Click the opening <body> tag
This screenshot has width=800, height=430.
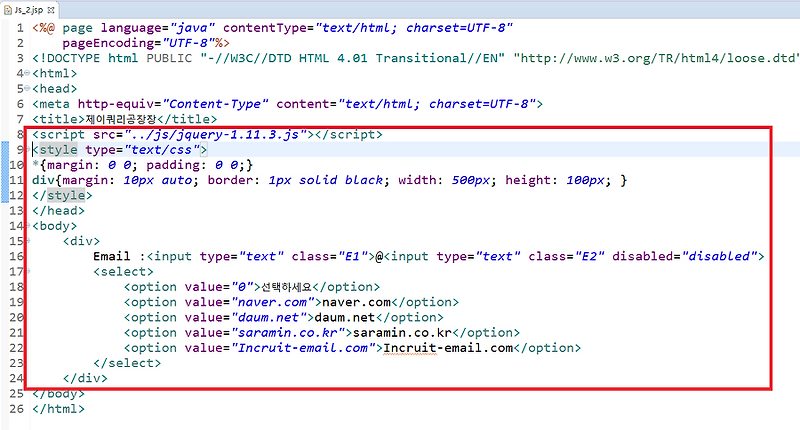[x=55, y=226]
